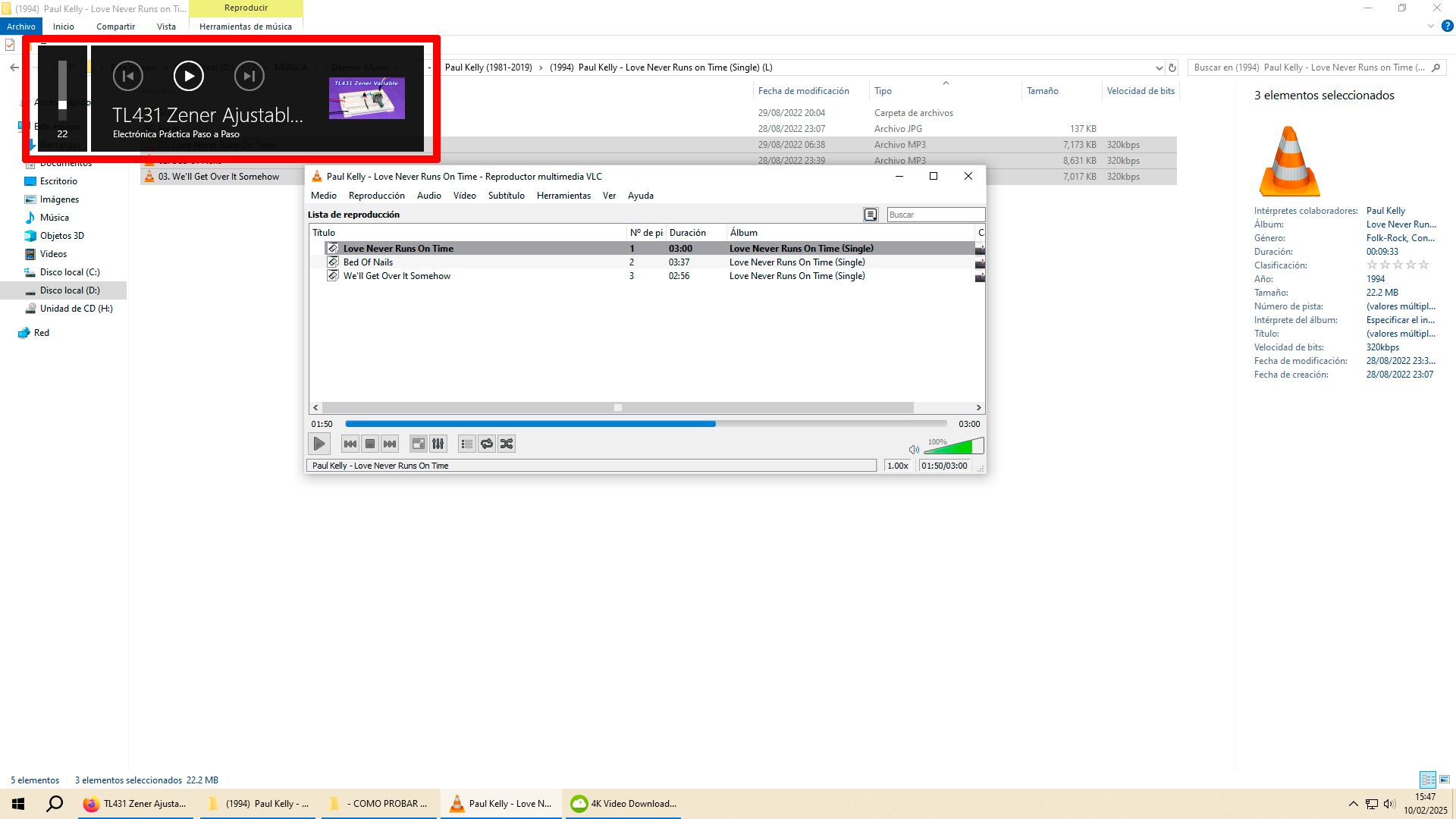Sort playlist by Duración column header
This screenshot has width=1456, height=819.
[x=696, y=233]
